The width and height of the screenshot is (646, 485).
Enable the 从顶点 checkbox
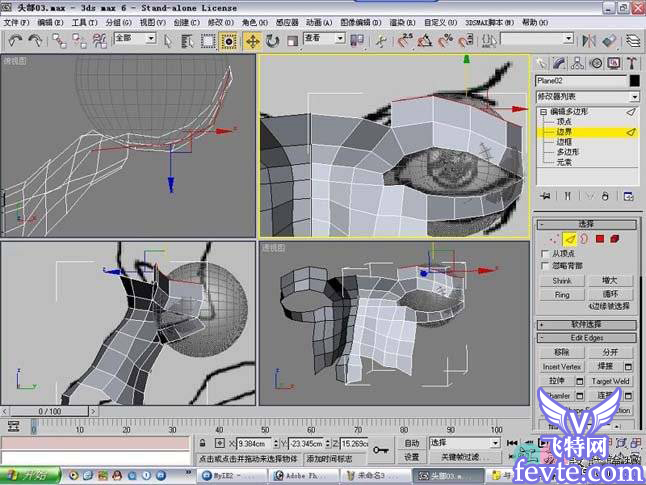(545, 253)
